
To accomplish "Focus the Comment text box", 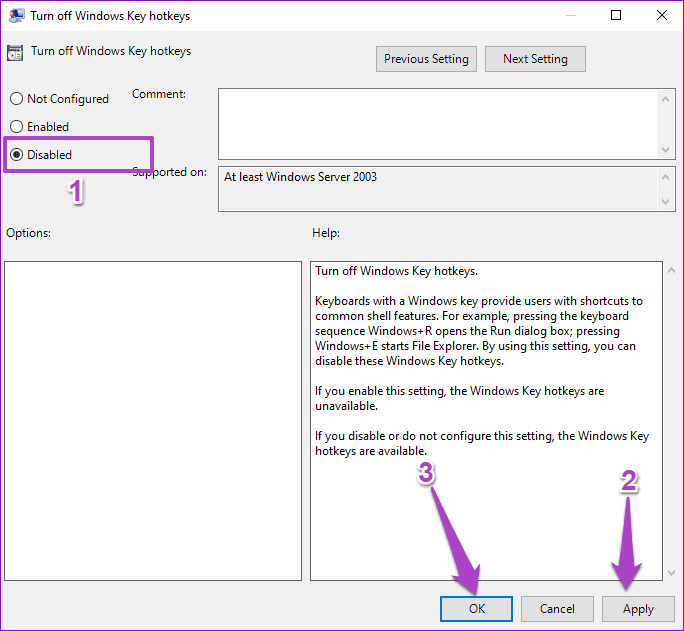I will [x=438, y=124].
